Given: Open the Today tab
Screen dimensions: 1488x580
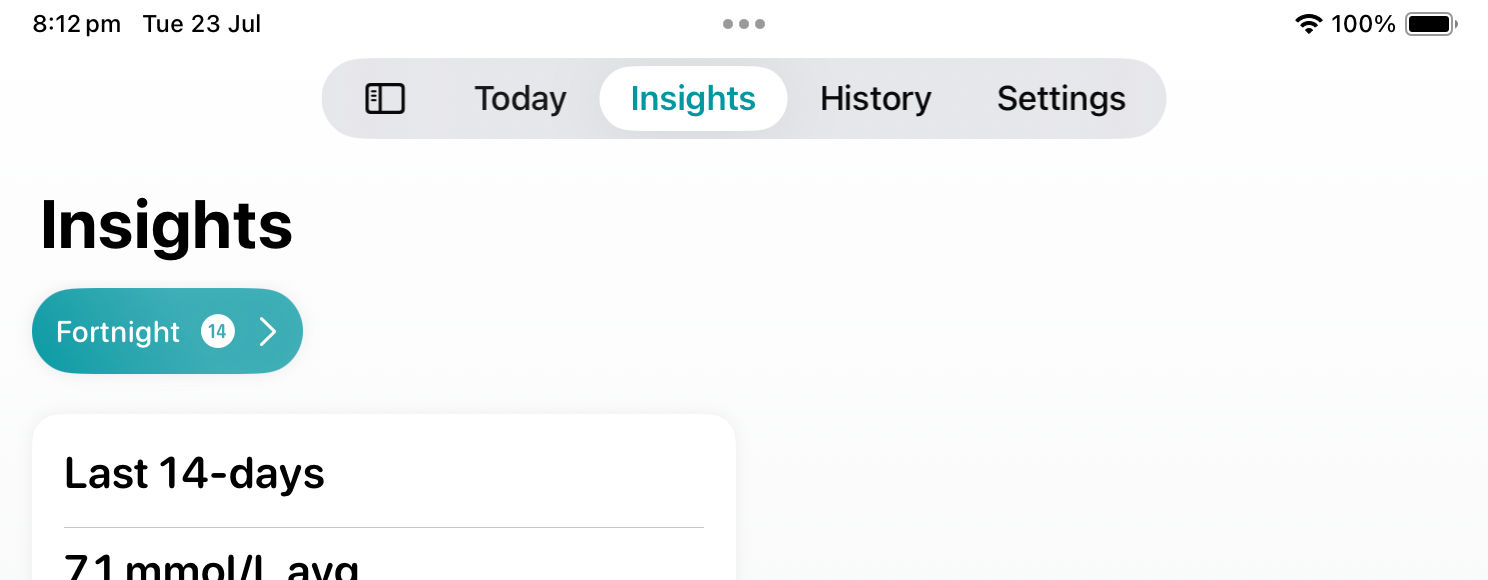Looking at the screenshot, I should (520, 99).
